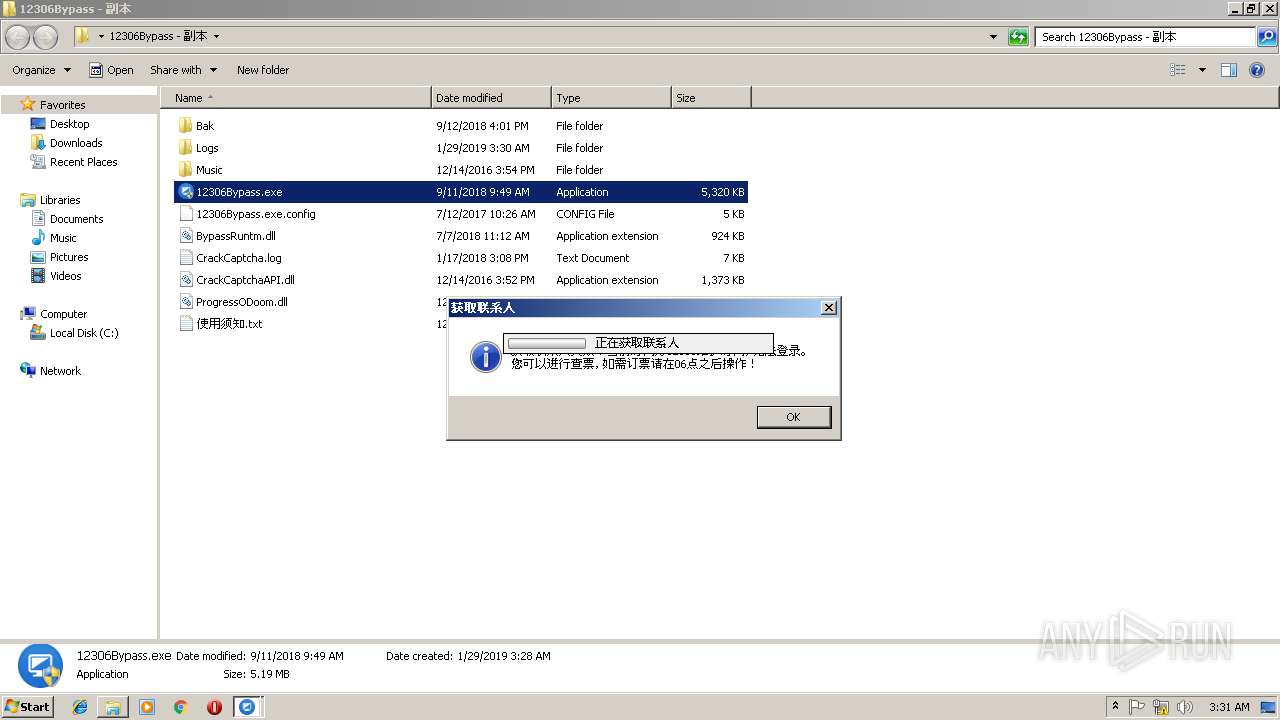Click the Start button
This screenshot has height=720, width=1280.
28,707
